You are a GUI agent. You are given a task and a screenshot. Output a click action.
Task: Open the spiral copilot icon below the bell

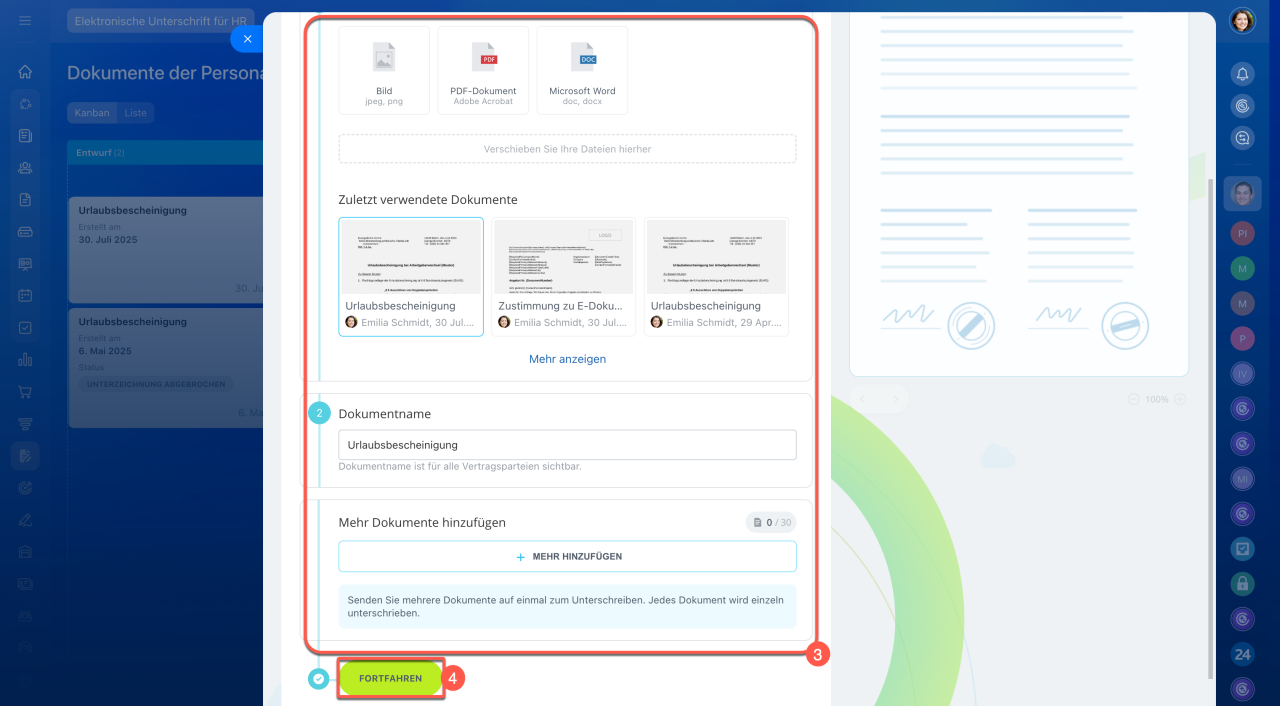pyautogui.click(x=1242, y=106)
